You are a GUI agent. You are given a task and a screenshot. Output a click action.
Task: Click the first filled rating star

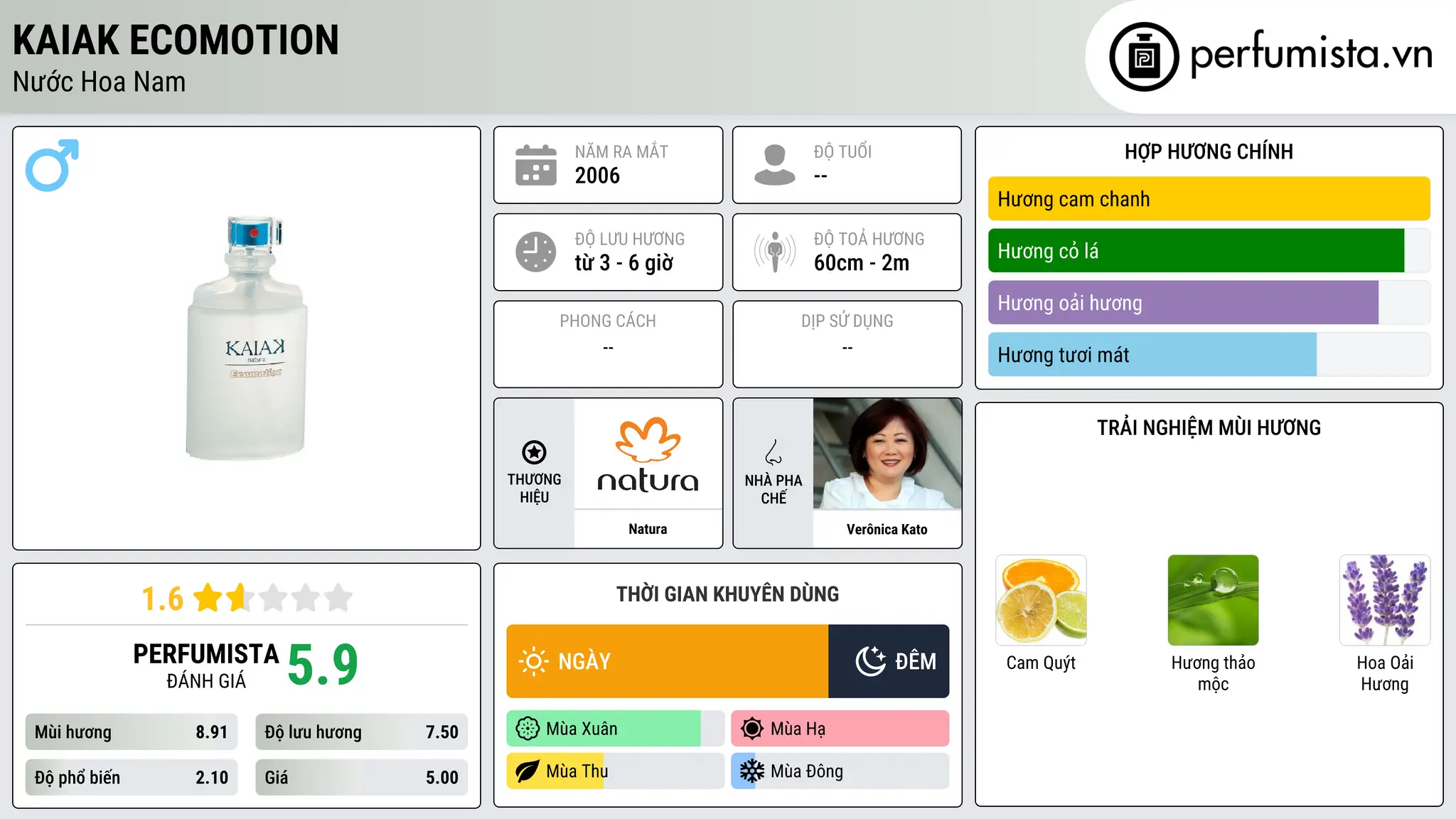(208, 598)
